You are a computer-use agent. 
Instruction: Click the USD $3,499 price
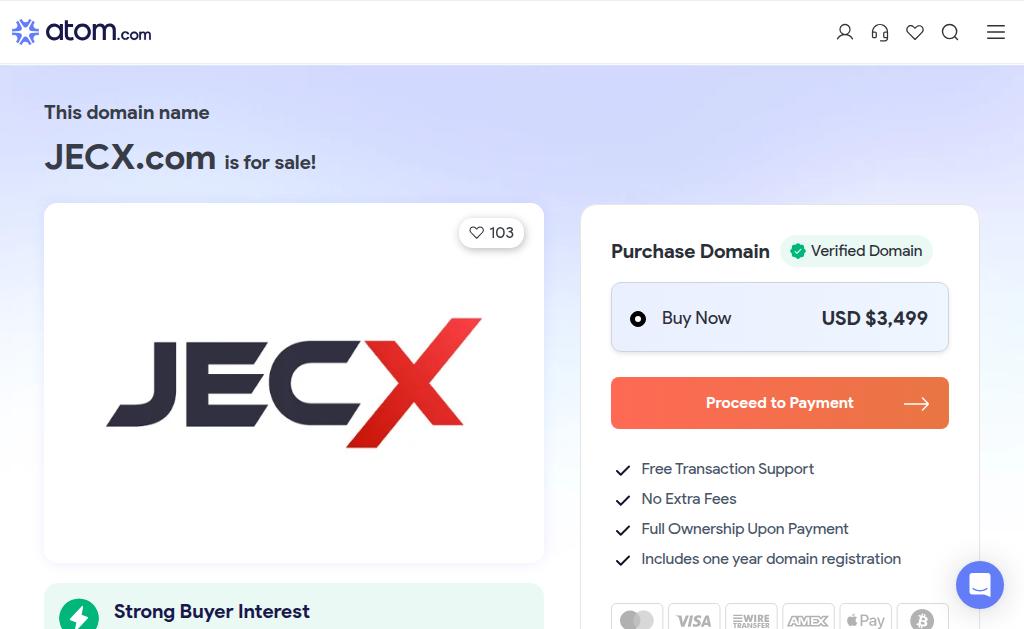coord(874,319)
